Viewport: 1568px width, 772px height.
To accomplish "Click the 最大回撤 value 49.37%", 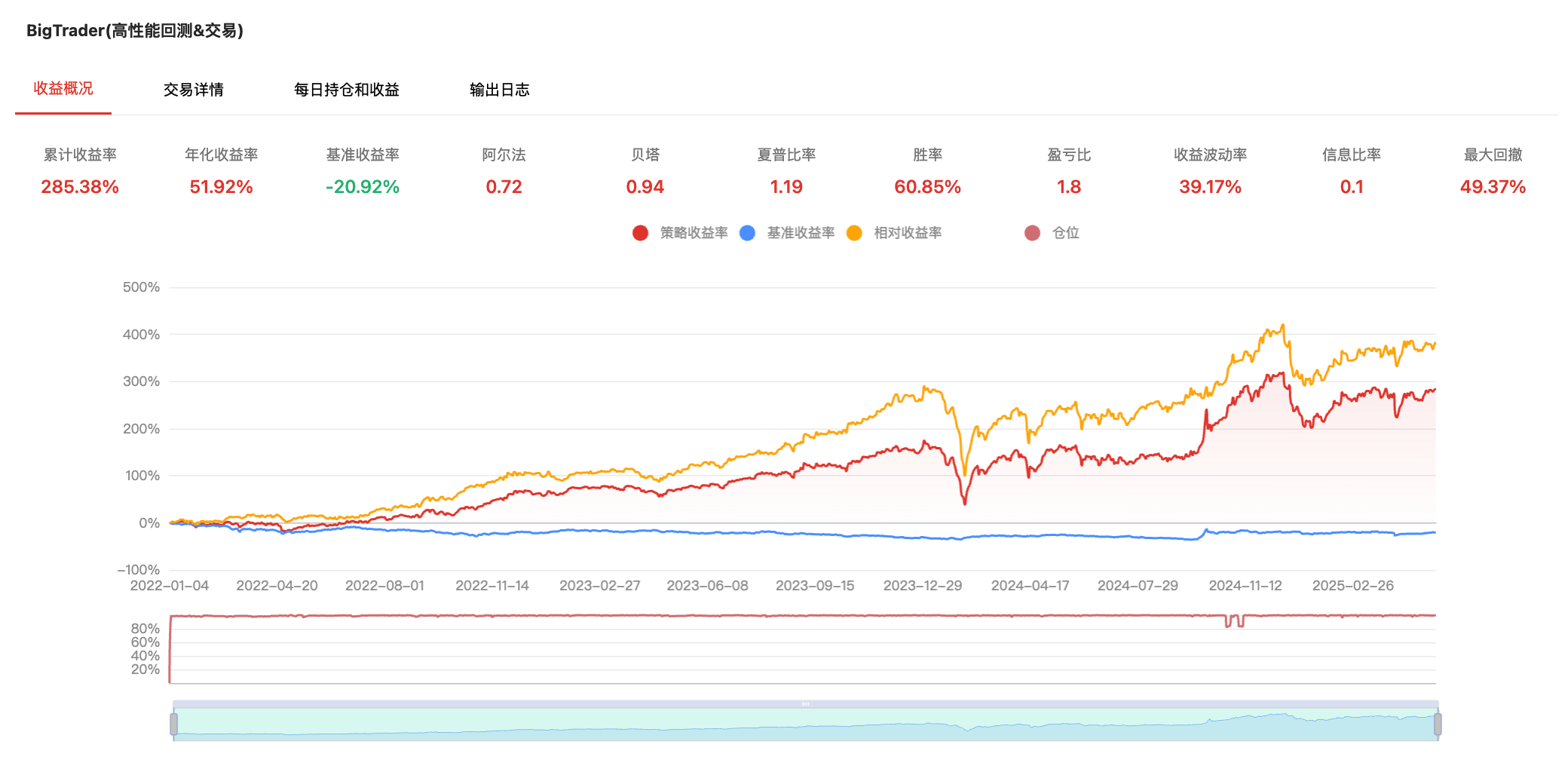I will point(1493,187).
